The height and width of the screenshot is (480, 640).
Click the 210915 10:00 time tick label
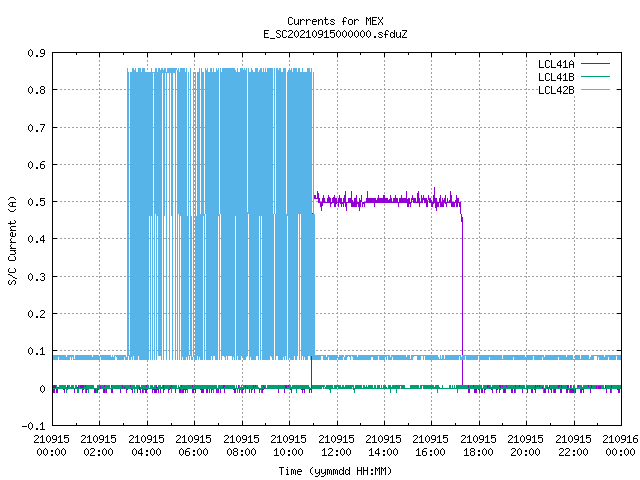(x=288, y=446)
